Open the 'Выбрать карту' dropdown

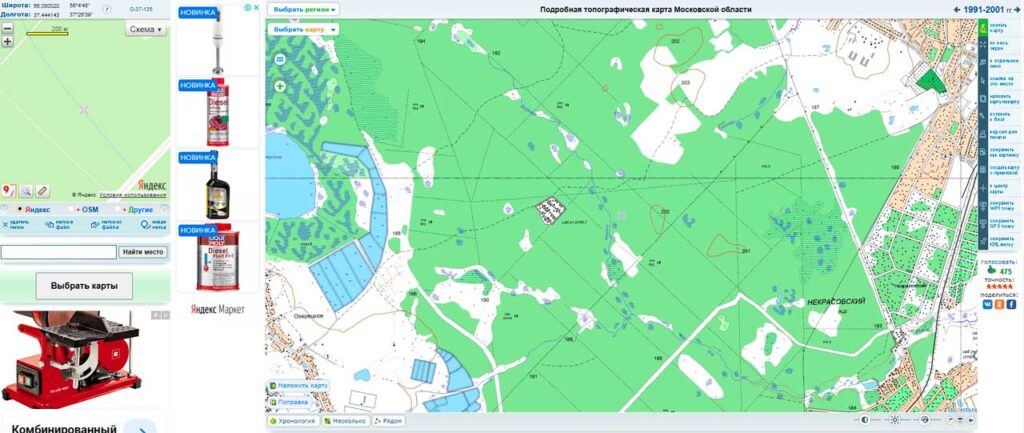tap(304, 29)
